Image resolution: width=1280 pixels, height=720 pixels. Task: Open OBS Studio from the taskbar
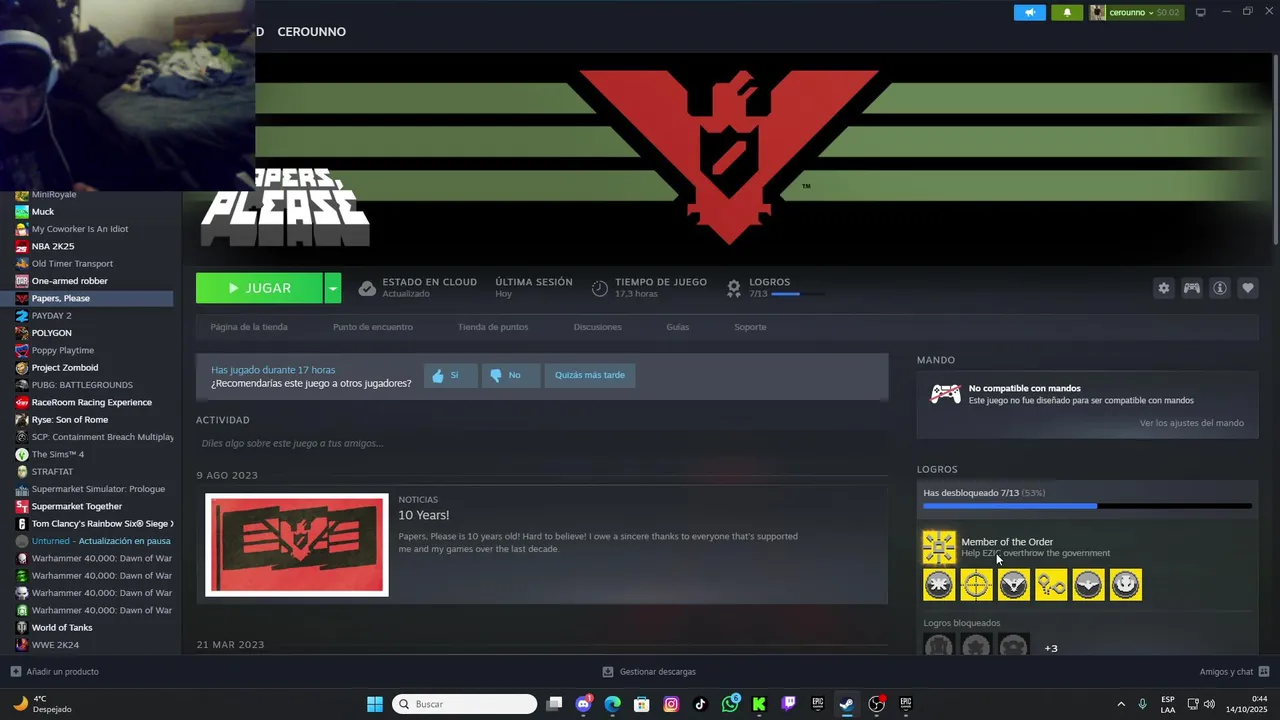[x=876, y=704]
